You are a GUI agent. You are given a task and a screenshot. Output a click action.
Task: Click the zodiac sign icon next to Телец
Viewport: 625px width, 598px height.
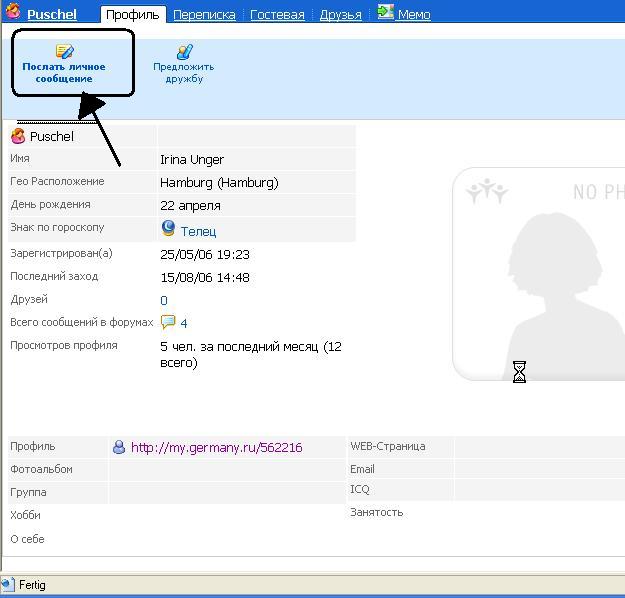(168, 229)
